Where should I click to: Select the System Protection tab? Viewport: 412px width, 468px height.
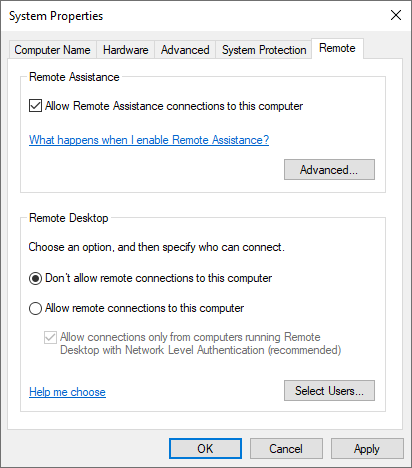(x=264, y=50)
